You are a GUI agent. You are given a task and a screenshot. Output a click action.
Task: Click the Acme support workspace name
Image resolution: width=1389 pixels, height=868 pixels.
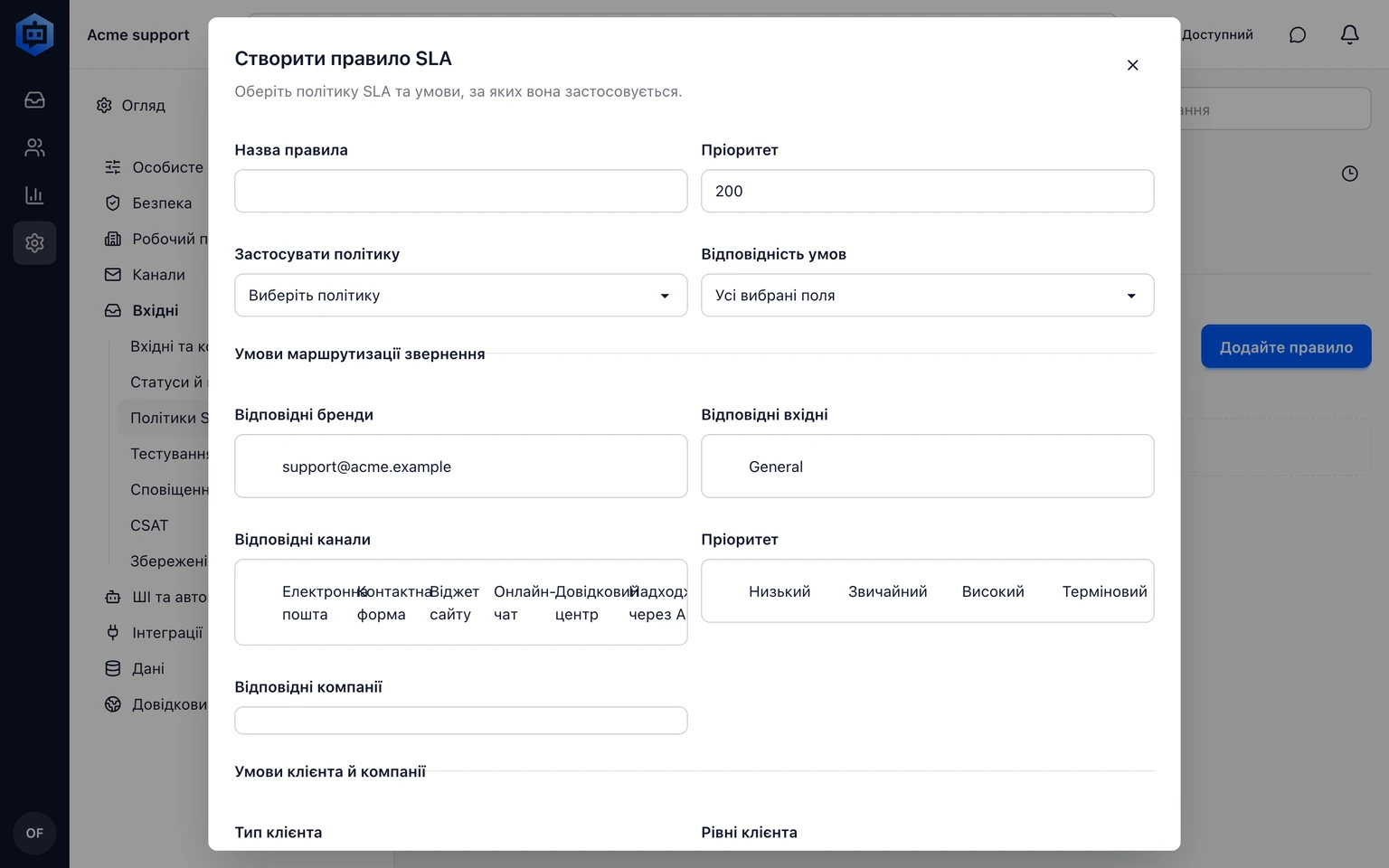[138, 34]
